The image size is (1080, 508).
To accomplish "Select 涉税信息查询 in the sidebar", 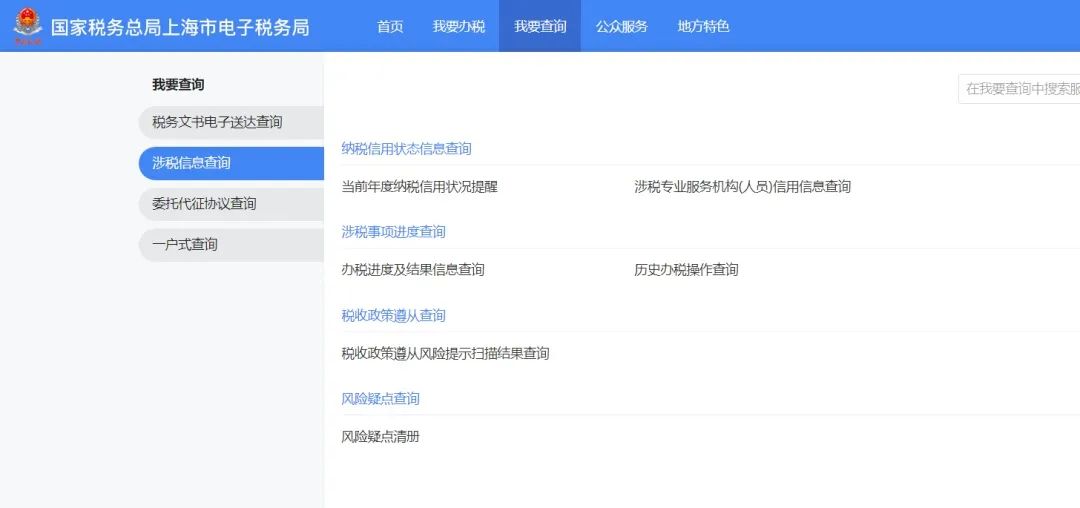I will click(x=192, y=163).
